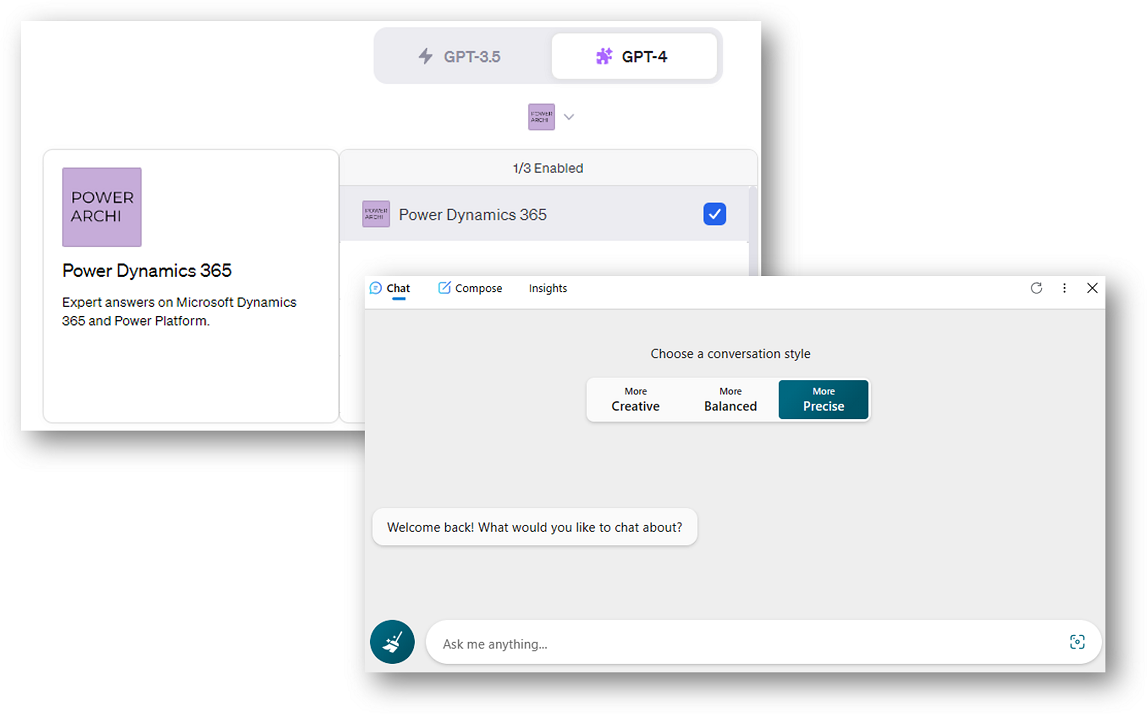Click the small Power Archi plugin icon under GPT-4
1148x715 pixels.
[x=542, y=117]
